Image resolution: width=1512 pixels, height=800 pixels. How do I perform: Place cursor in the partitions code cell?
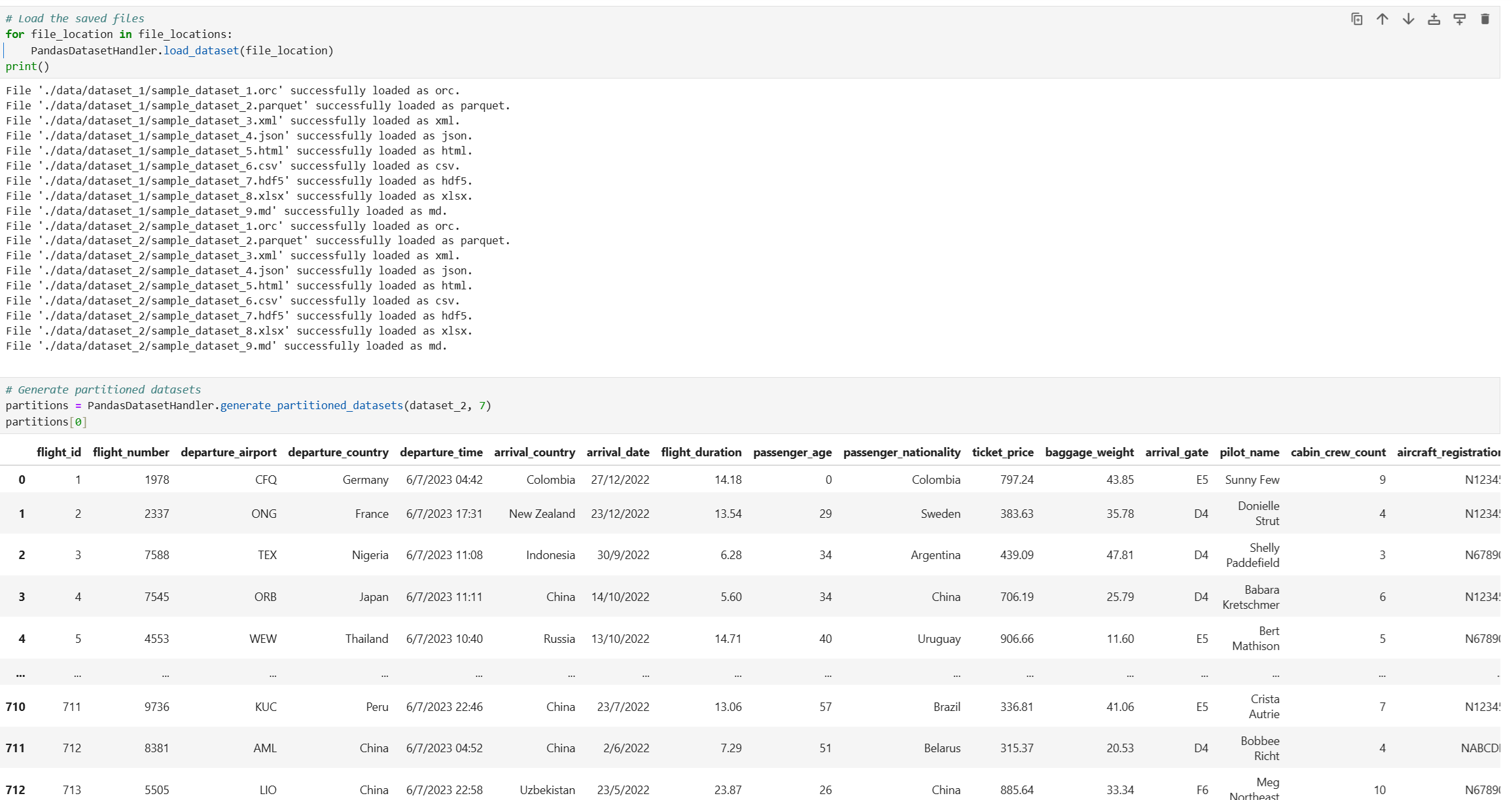point(262,405)
